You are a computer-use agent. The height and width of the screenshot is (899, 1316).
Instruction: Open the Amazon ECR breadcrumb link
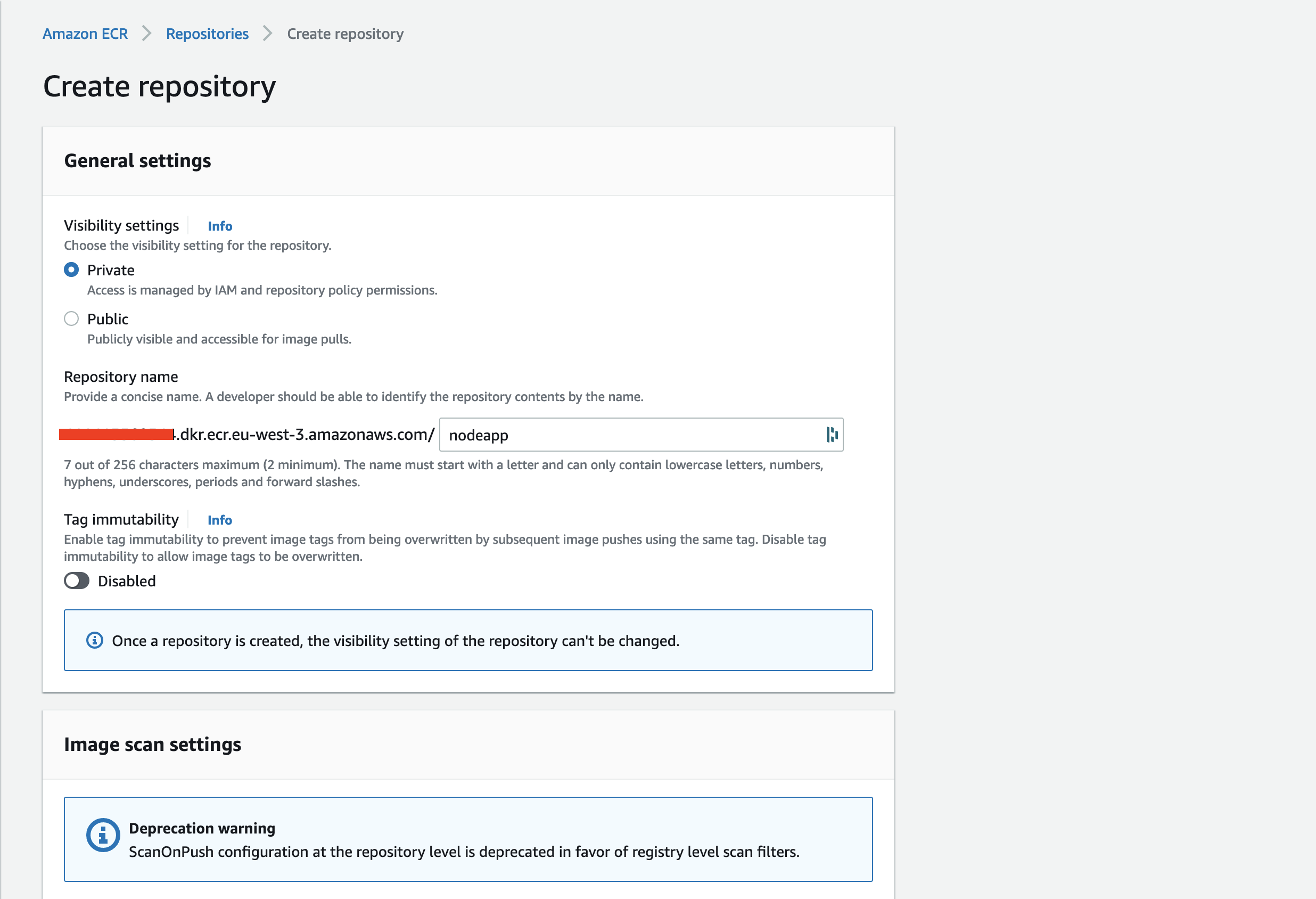(85, 34)
